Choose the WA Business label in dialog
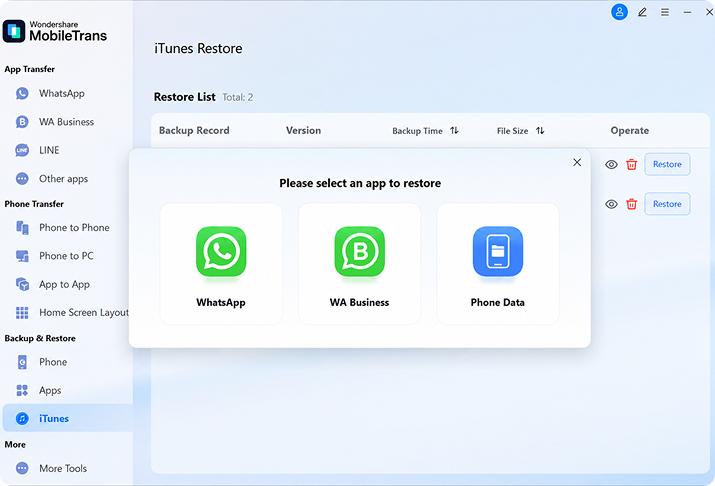This screenshot has width=715, height=486. [359, 302]
